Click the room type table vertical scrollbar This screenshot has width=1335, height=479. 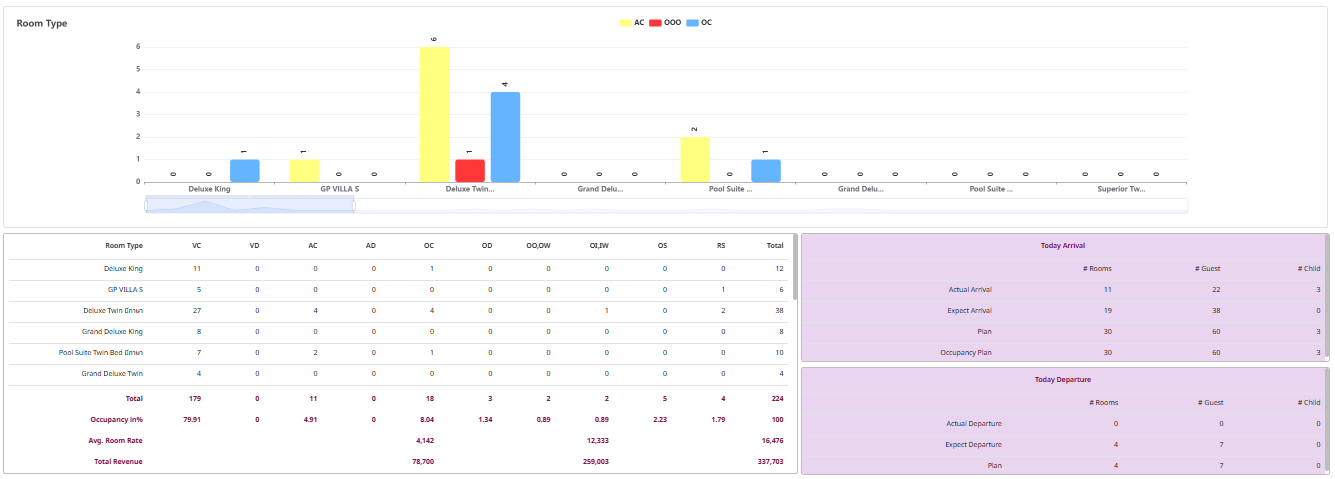(794, 268)
